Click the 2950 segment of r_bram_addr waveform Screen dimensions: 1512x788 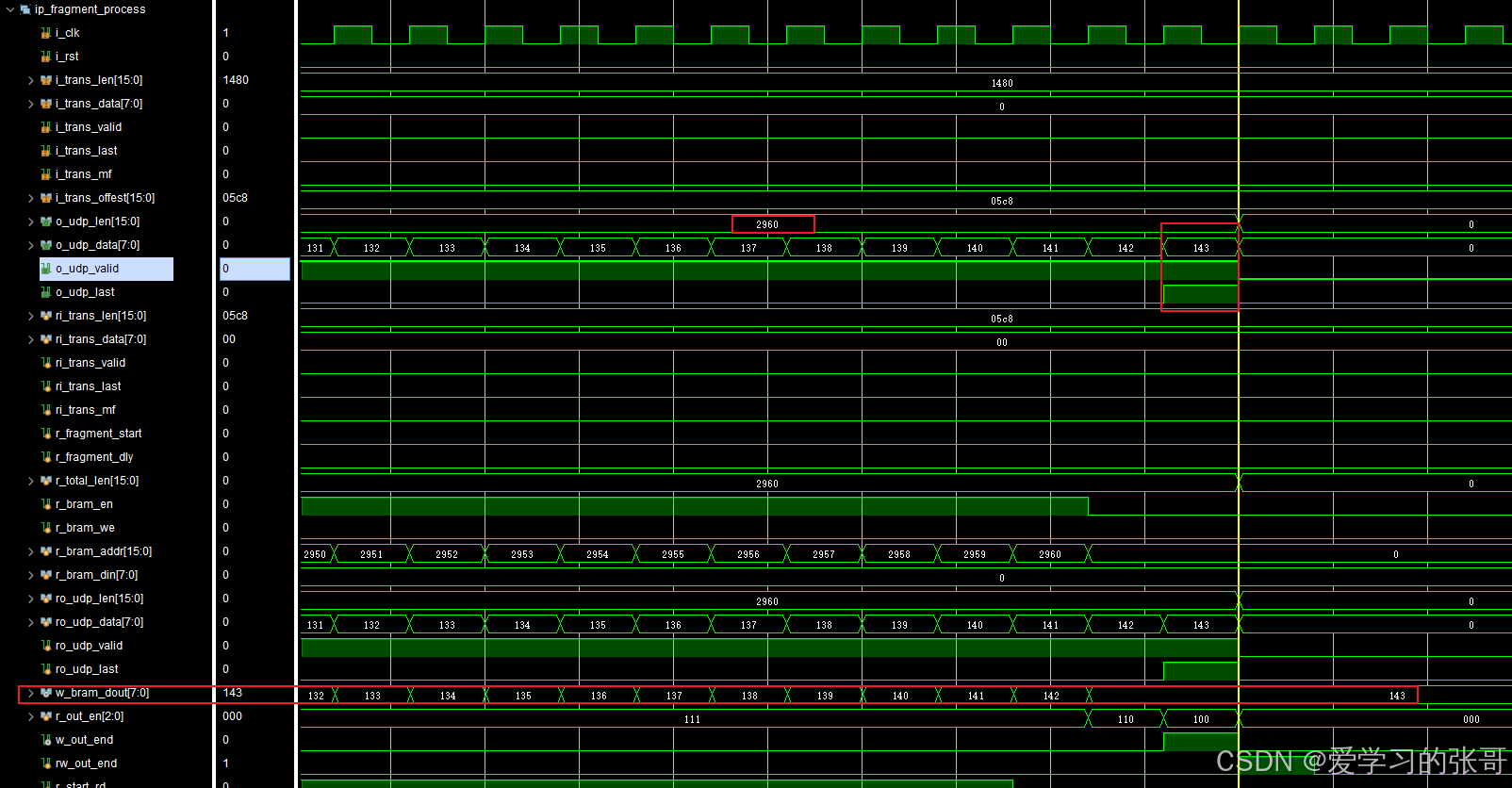coord(315,554)
